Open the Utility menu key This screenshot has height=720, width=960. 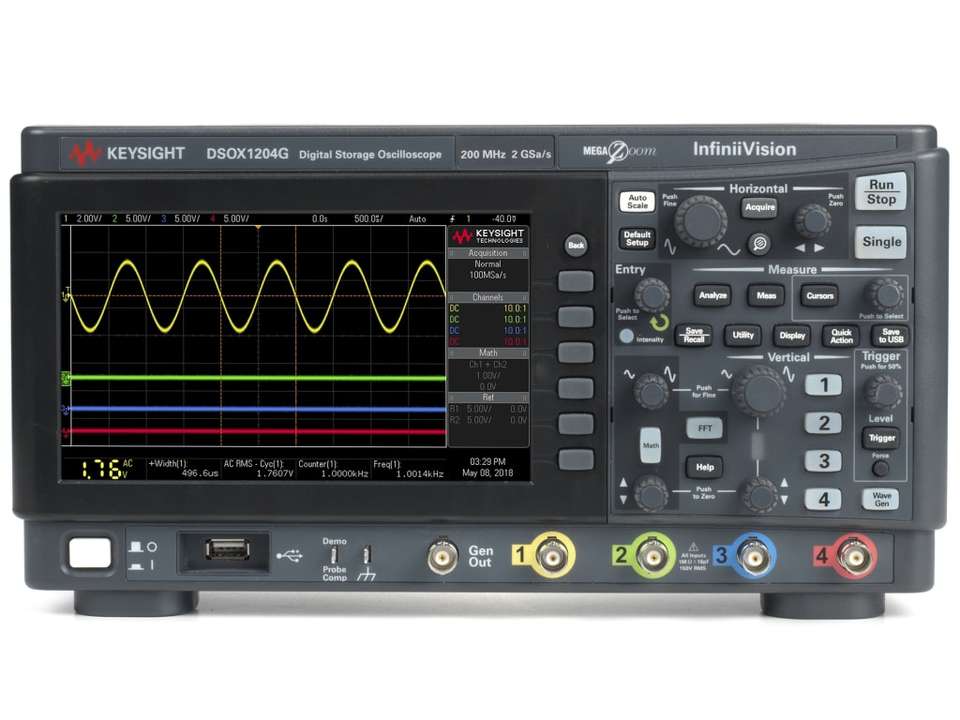click(743, 336)
